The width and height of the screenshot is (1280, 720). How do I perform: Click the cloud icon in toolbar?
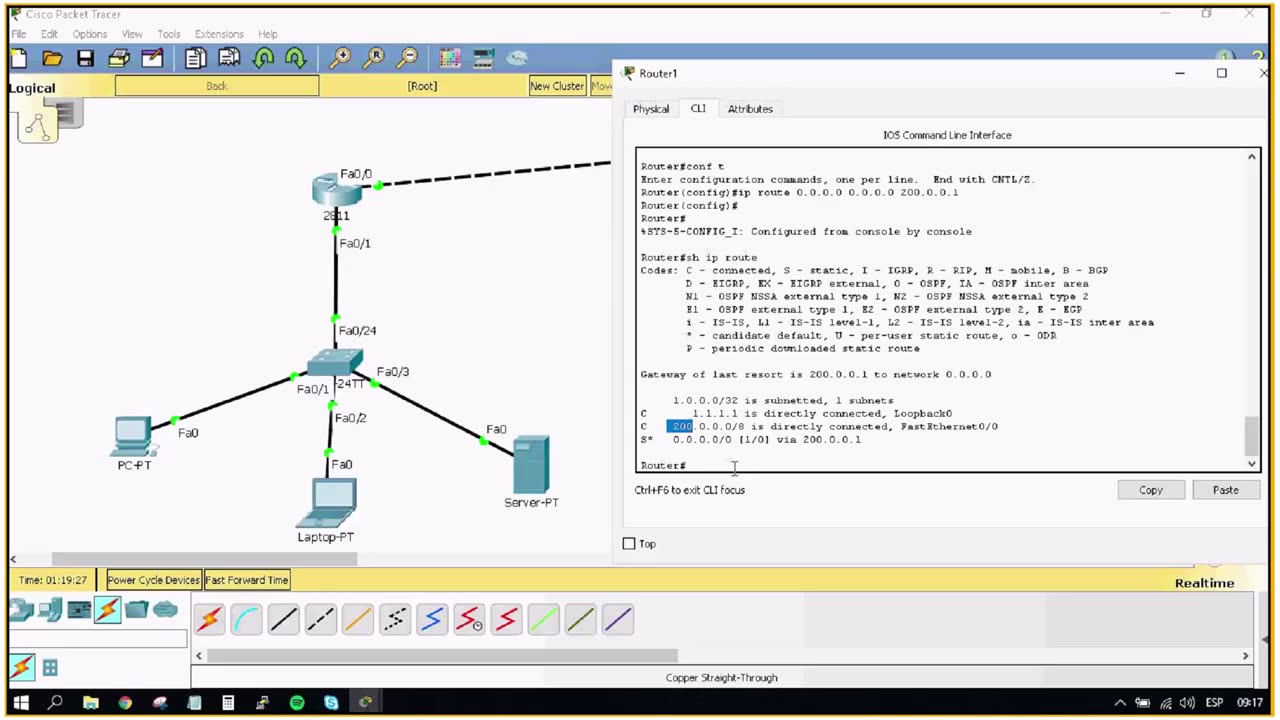pyautogui.click(x=516, y=58)
